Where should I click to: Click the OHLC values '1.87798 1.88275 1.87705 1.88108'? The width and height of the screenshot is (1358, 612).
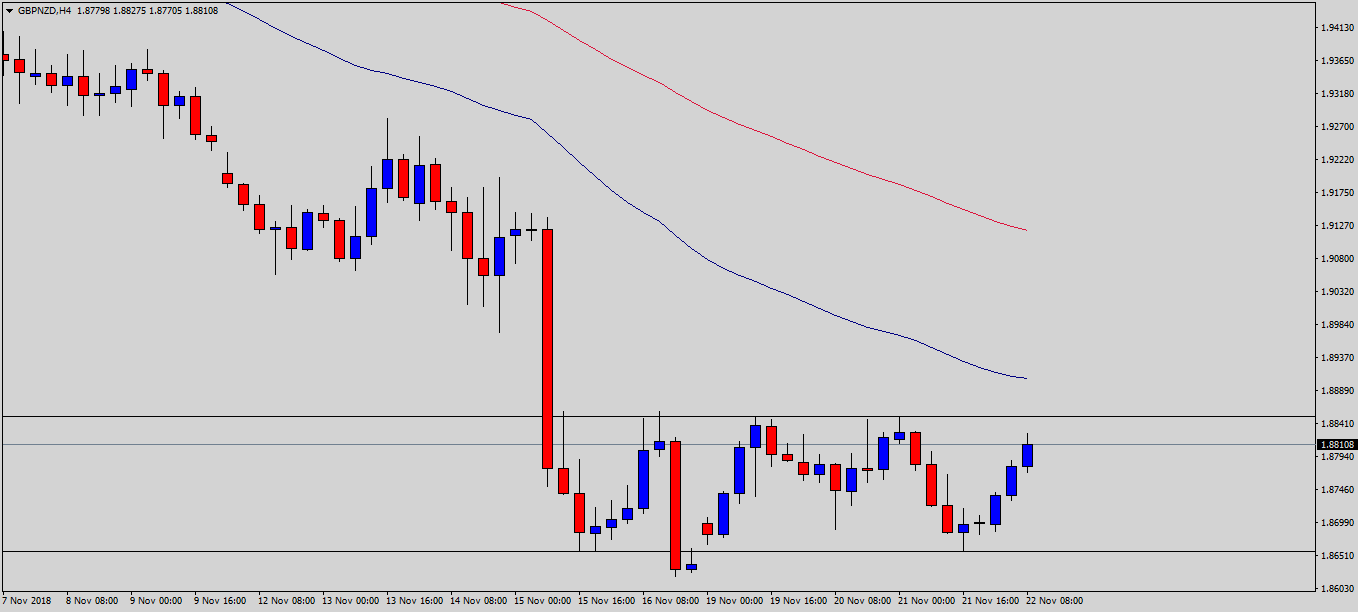[147, 11]
